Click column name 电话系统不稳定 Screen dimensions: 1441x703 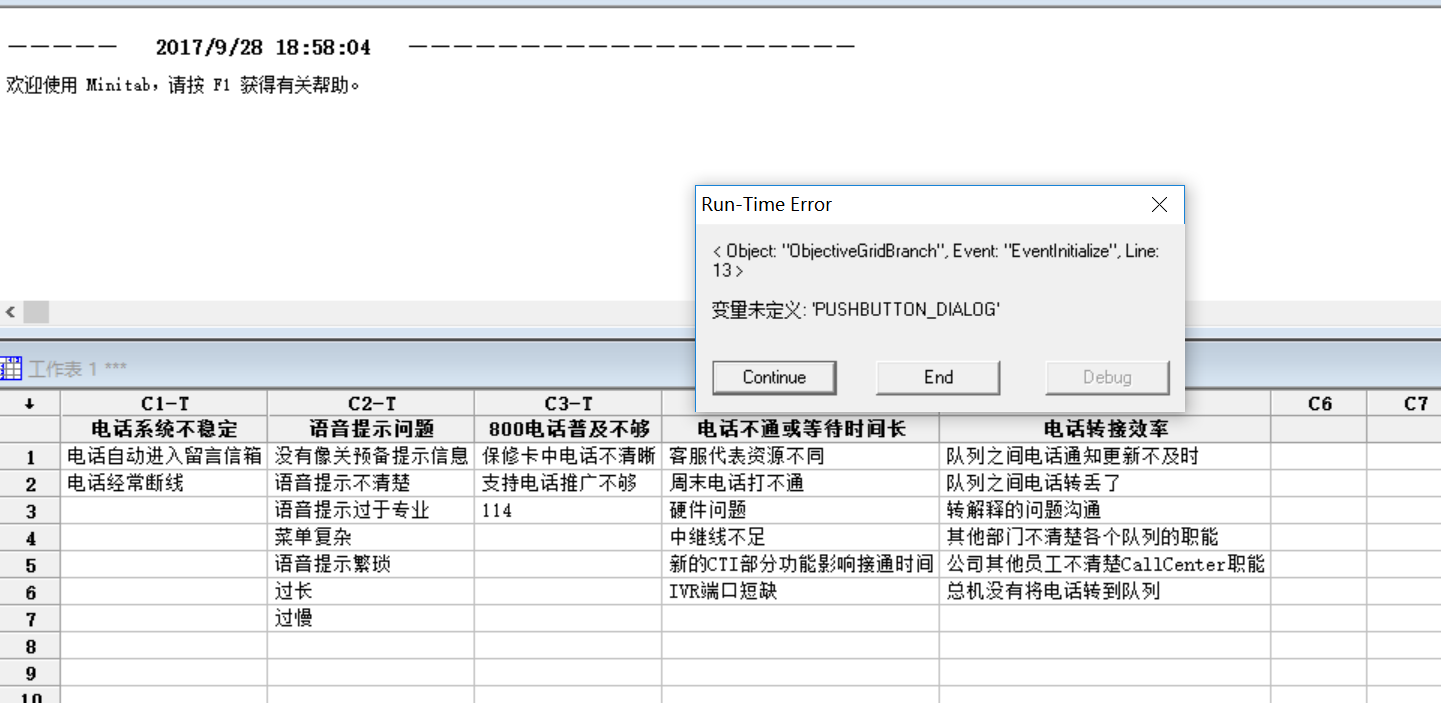(x=164, y=429)
